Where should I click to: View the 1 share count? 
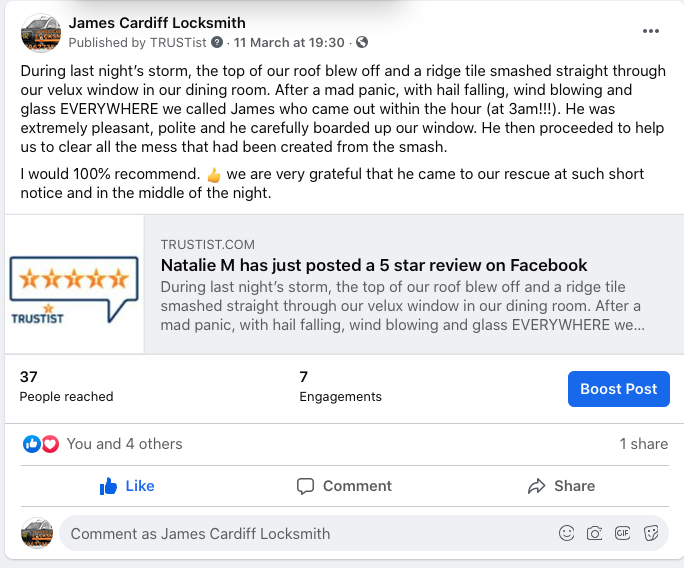pos(643,444)
